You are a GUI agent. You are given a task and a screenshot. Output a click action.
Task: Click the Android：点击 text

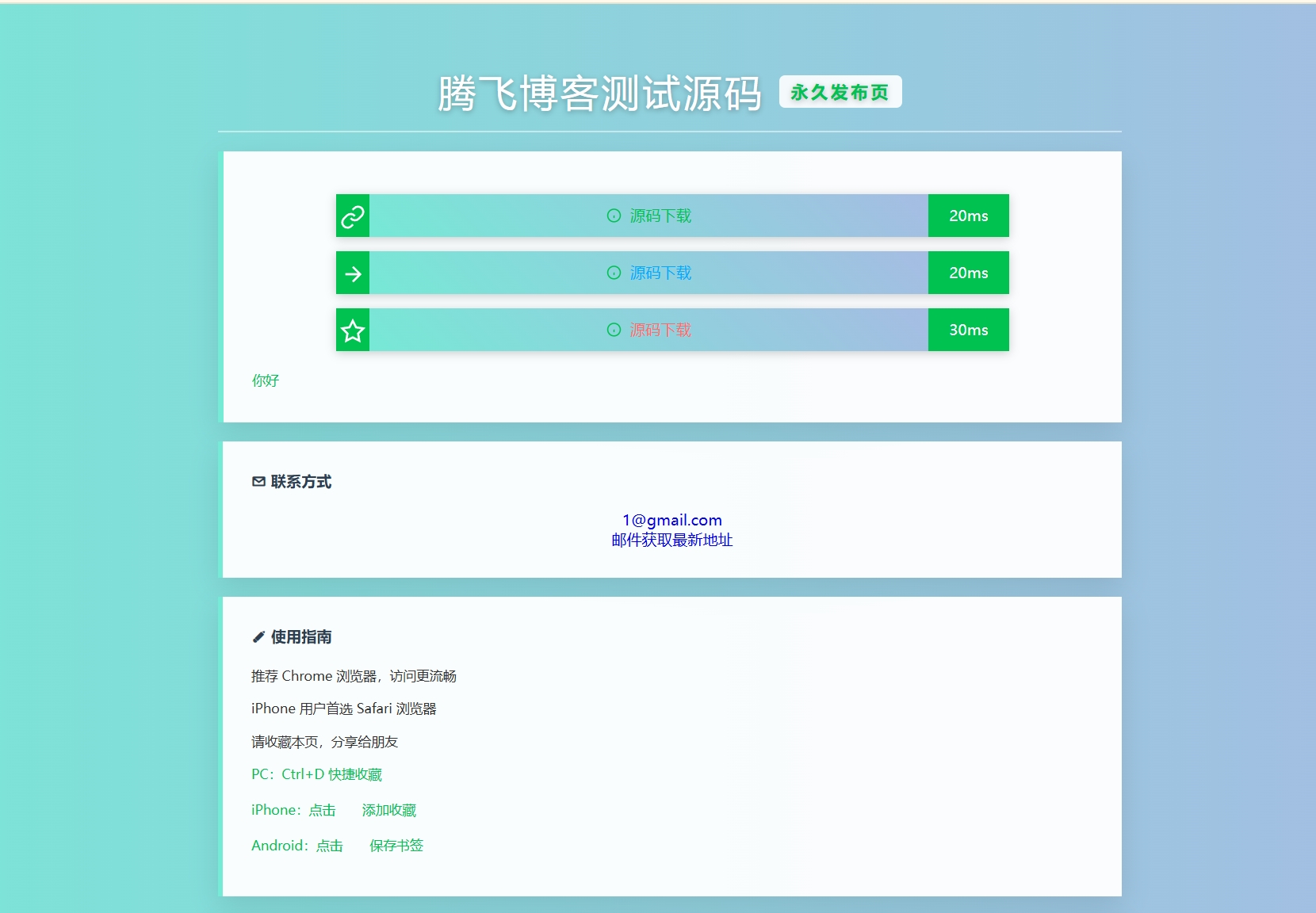point(297,846)
